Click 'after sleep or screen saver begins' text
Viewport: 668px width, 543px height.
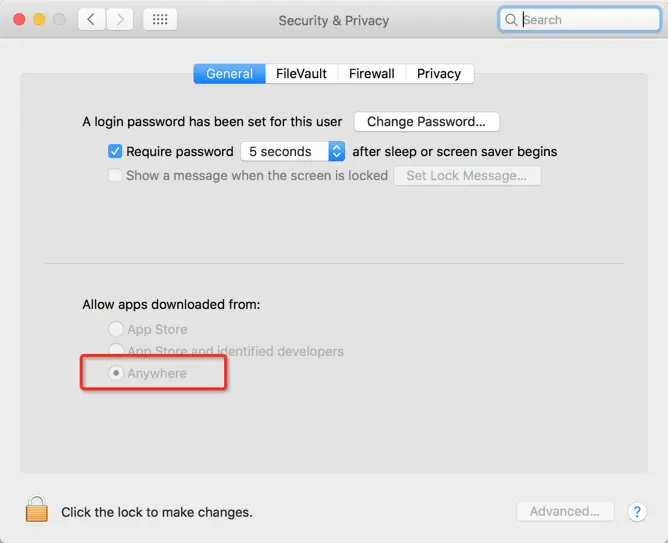(x=455, y=152)
